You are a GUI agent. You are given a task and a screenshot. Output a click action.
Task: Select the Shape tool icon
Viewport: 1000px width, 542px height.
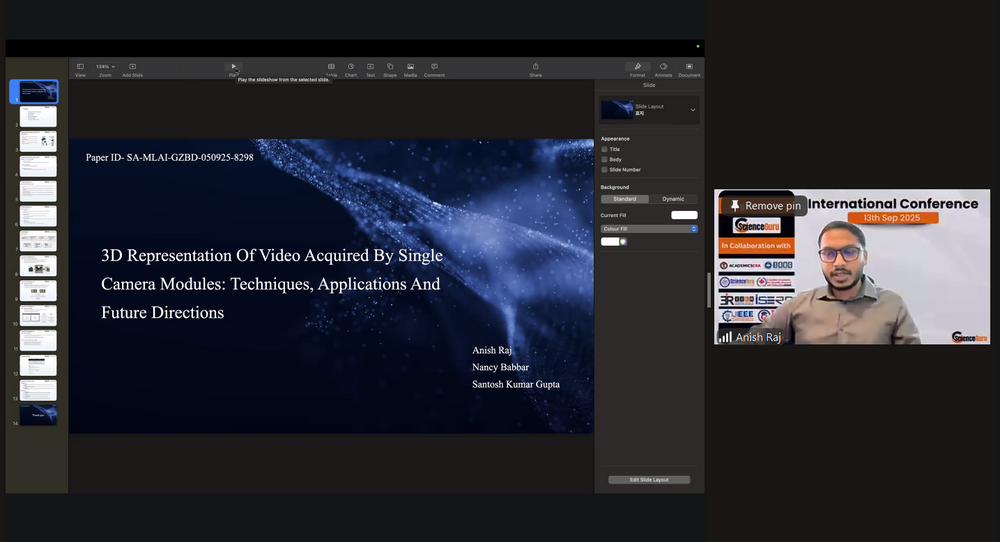point(390,67)
